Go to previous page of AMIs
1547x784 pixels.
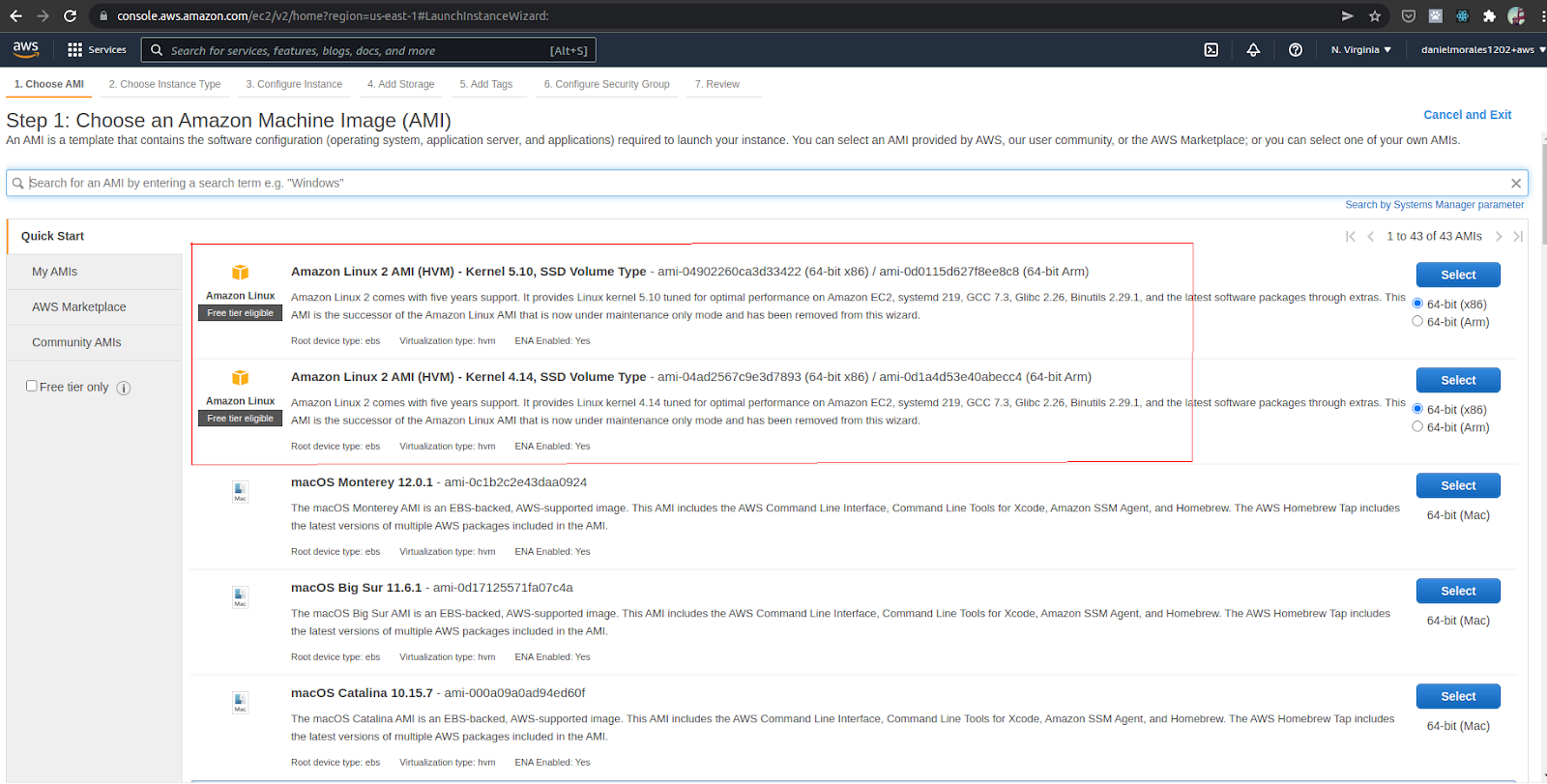[x=1370, y=236]
